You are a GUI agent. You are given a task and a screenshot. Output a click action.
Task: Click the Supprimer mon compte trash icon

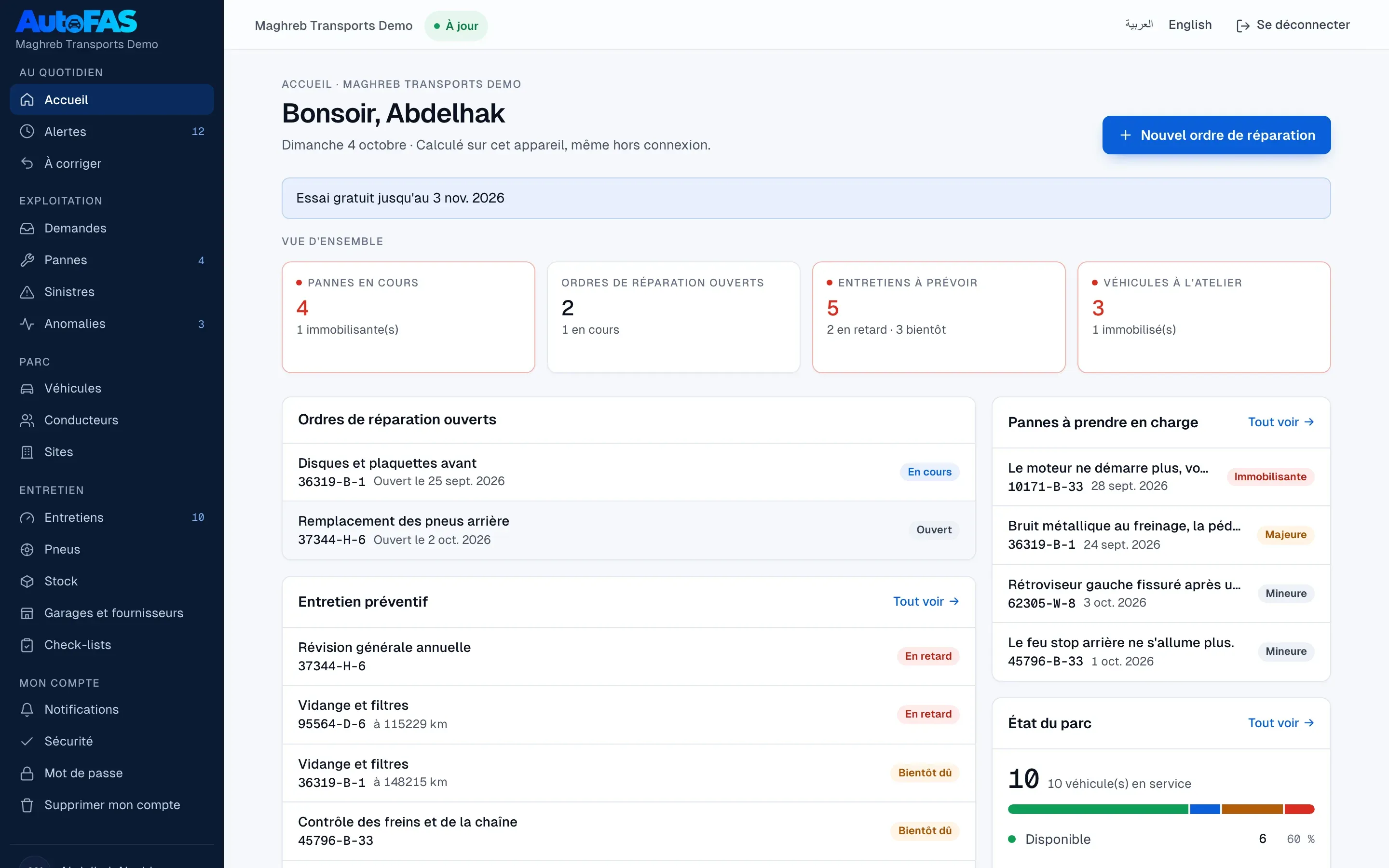pyautogui.click(x=27, y=805)
